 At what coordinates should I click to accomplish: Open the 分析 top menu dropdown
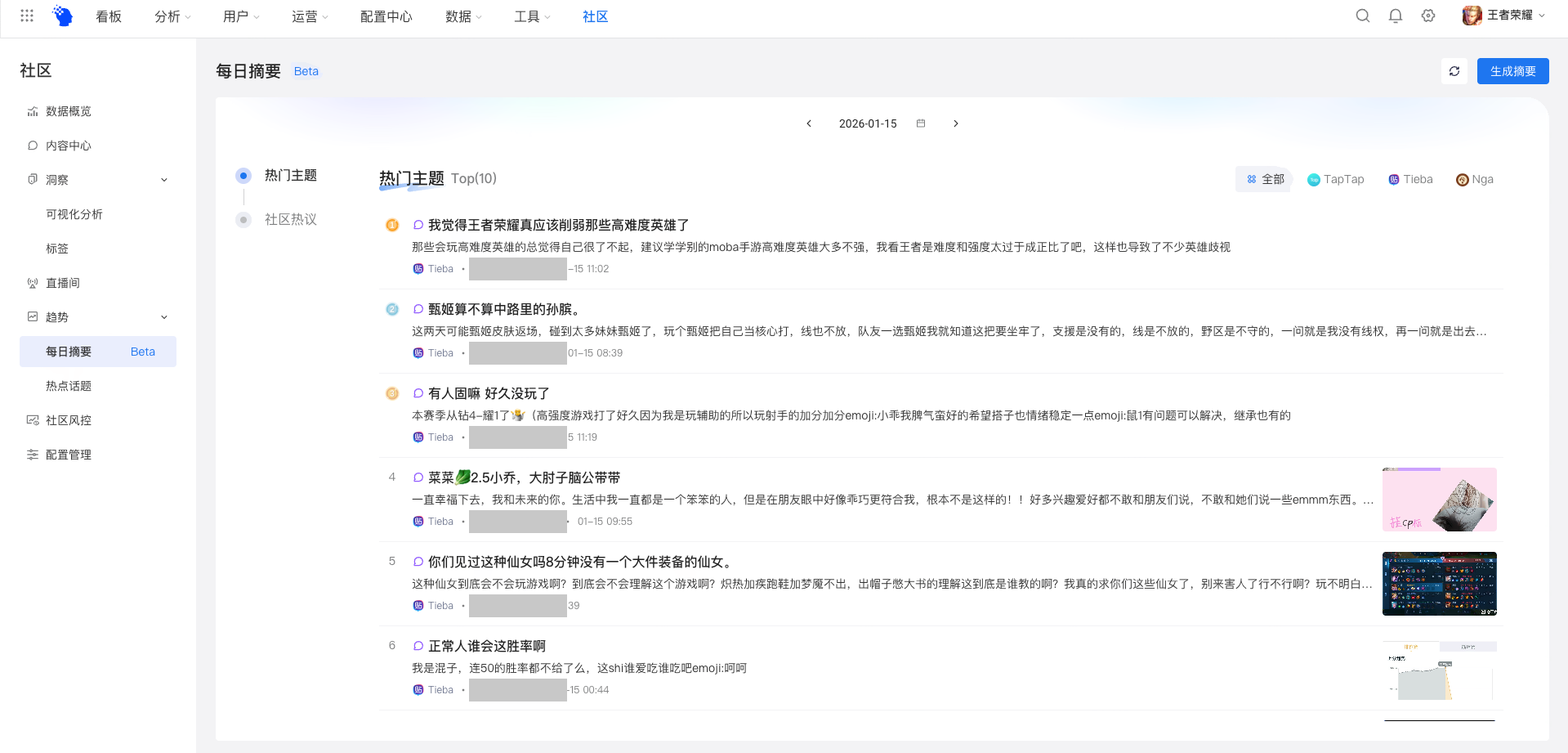(172, 16)
